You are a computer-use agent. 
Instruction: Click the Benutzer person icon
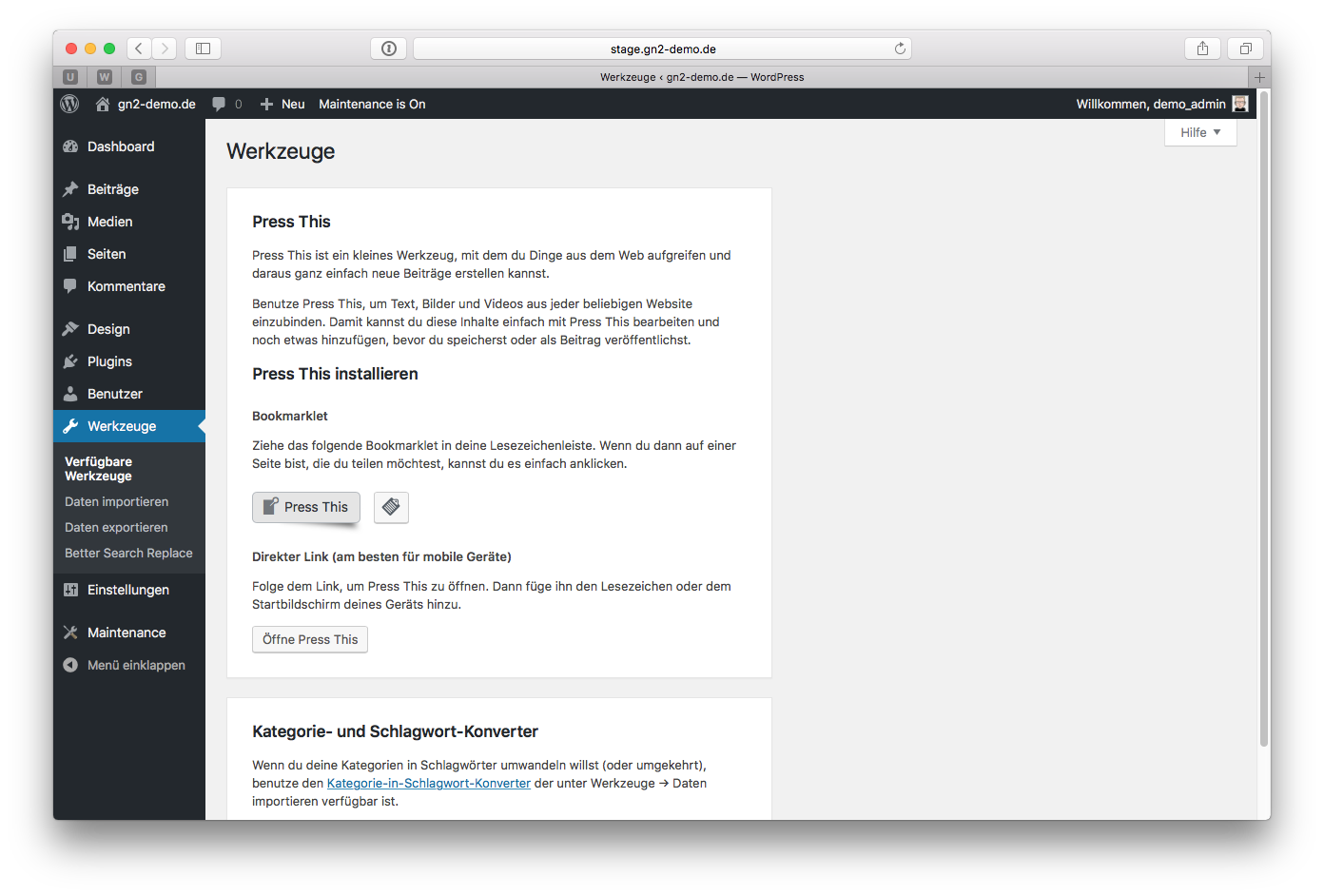[x=70, y=394]
